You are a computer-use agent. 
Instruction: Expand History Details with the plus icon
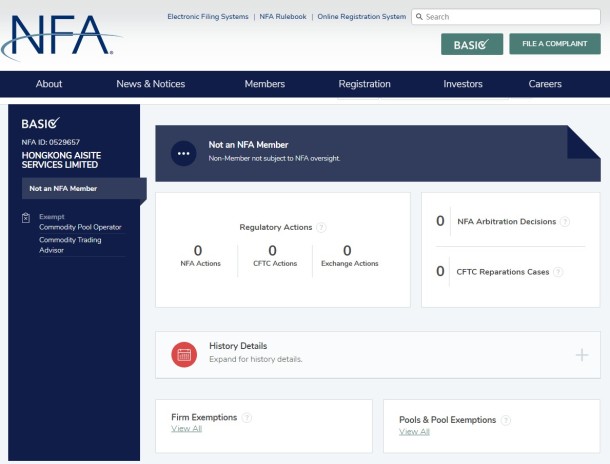click(582, 355)
